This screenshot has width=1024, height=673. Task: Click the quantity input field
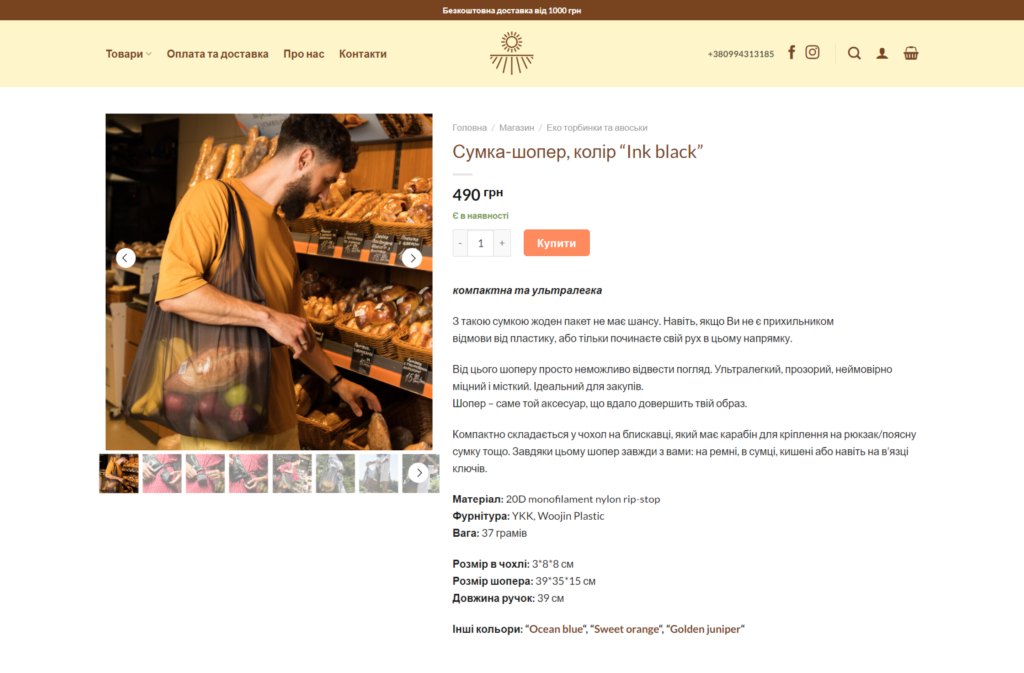[x=481, y=243]
